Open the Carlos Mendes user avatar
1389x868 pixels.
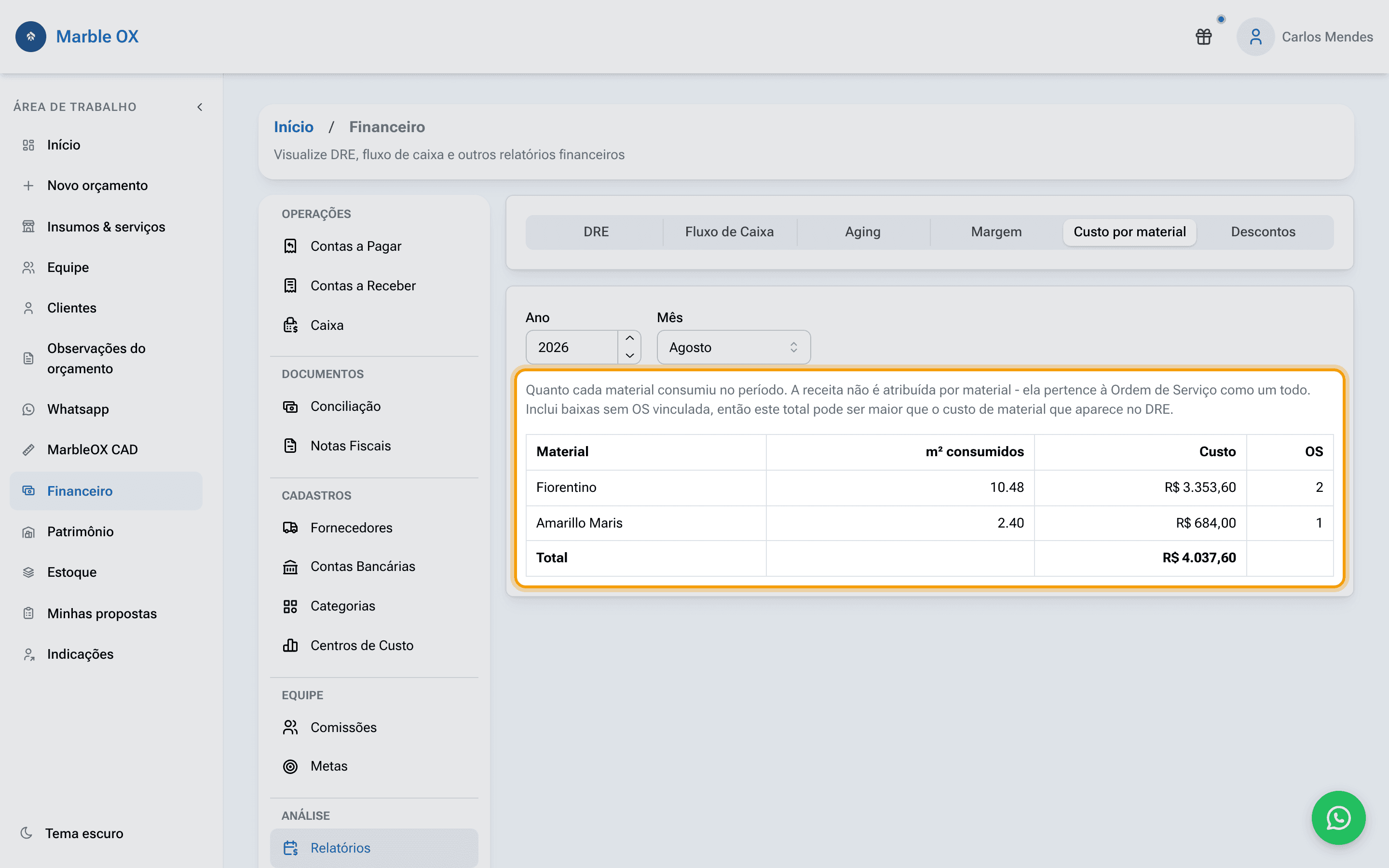click(1255, 37)
